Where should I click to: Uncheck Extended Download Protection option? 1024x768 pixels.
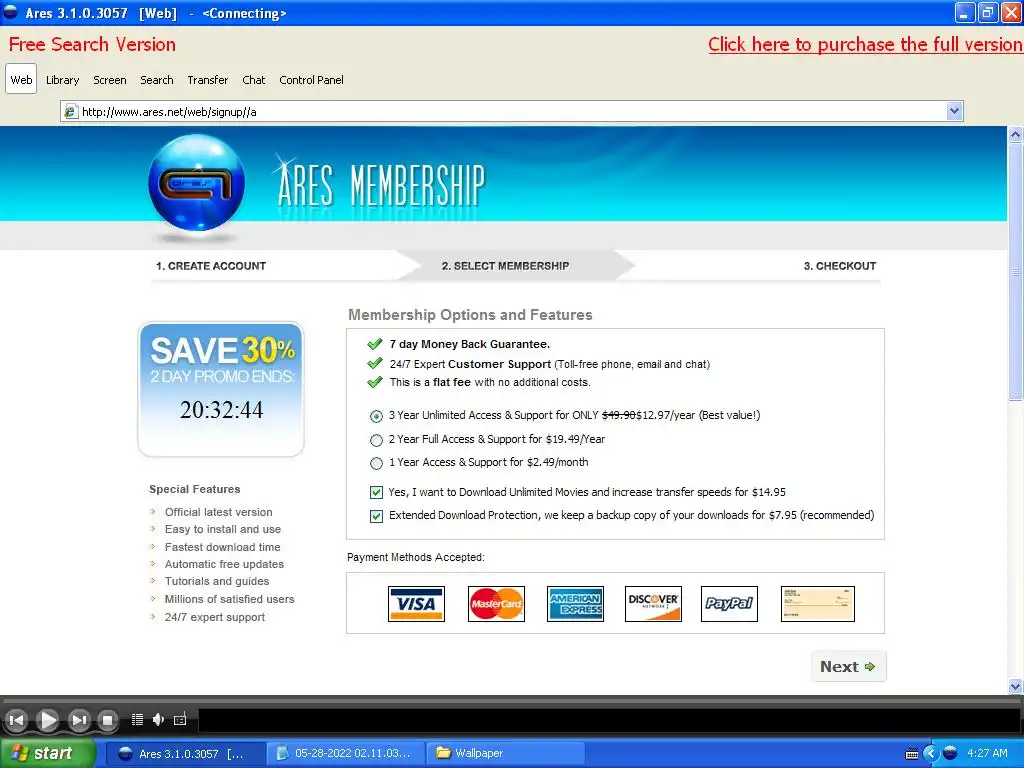click(376, 516)
